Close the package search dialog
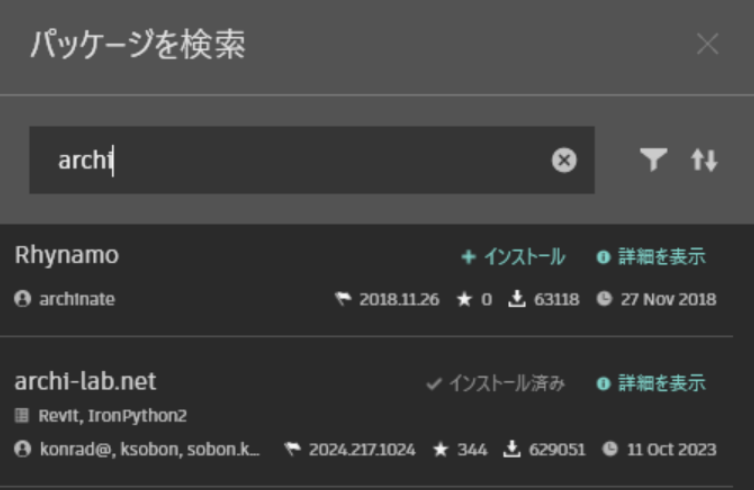The height and width of the screenshot is (490, 754). pos(707,44)
